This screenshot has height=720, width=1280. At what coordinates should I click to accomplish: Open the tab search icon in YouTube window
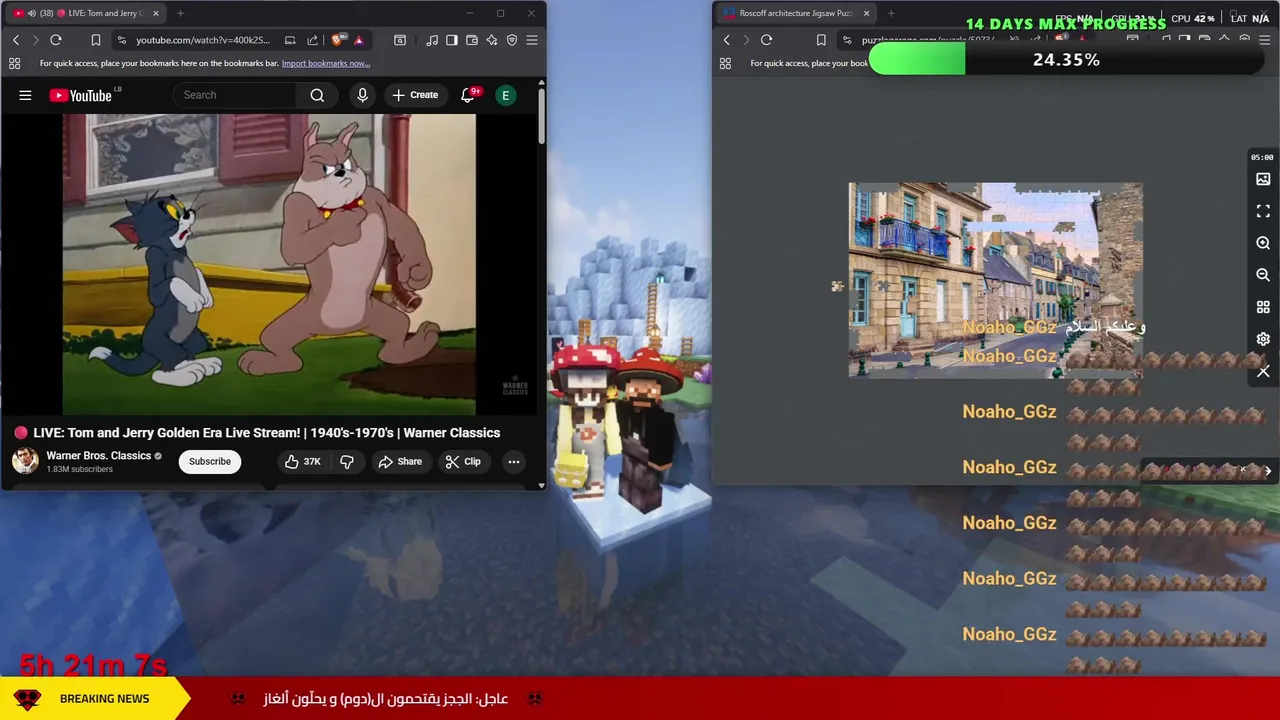coord(400,40)
